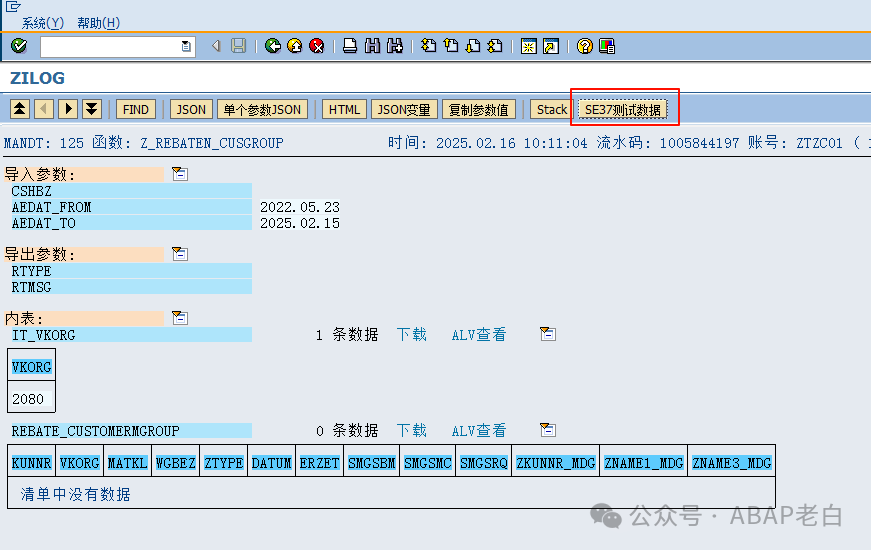This screenshot has height=550, width=871.
Task: Click the yellow Exit arrow icon
Action: tap(294, 46)
